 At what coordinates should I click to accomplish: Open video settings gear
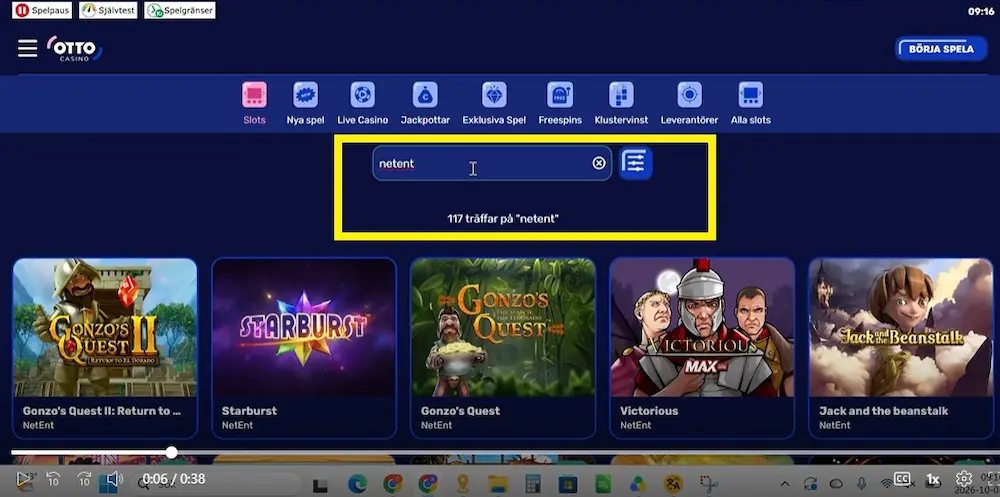pos(964,478)
